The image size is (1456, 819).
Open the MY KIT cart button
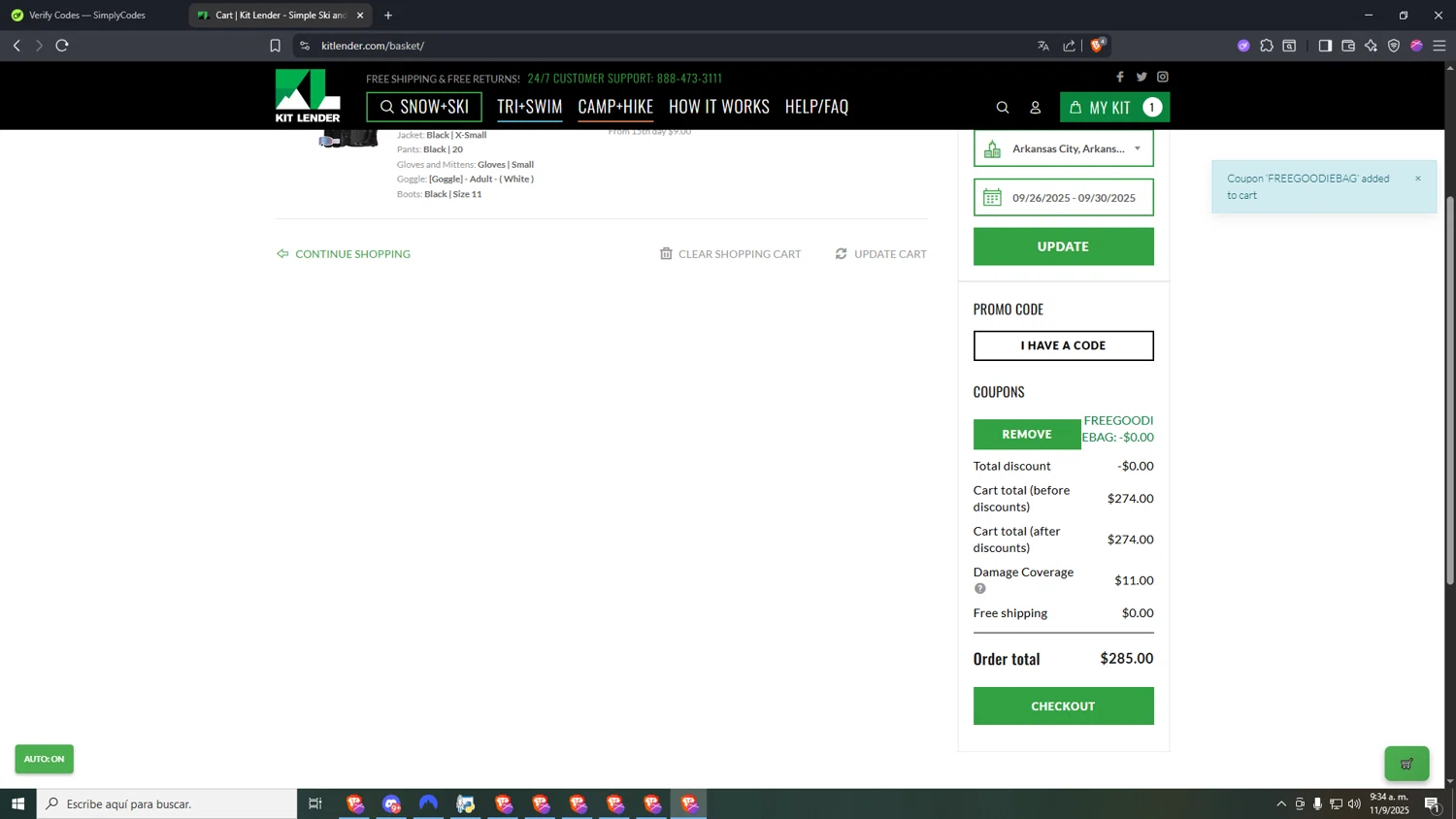pos(1114,107)
